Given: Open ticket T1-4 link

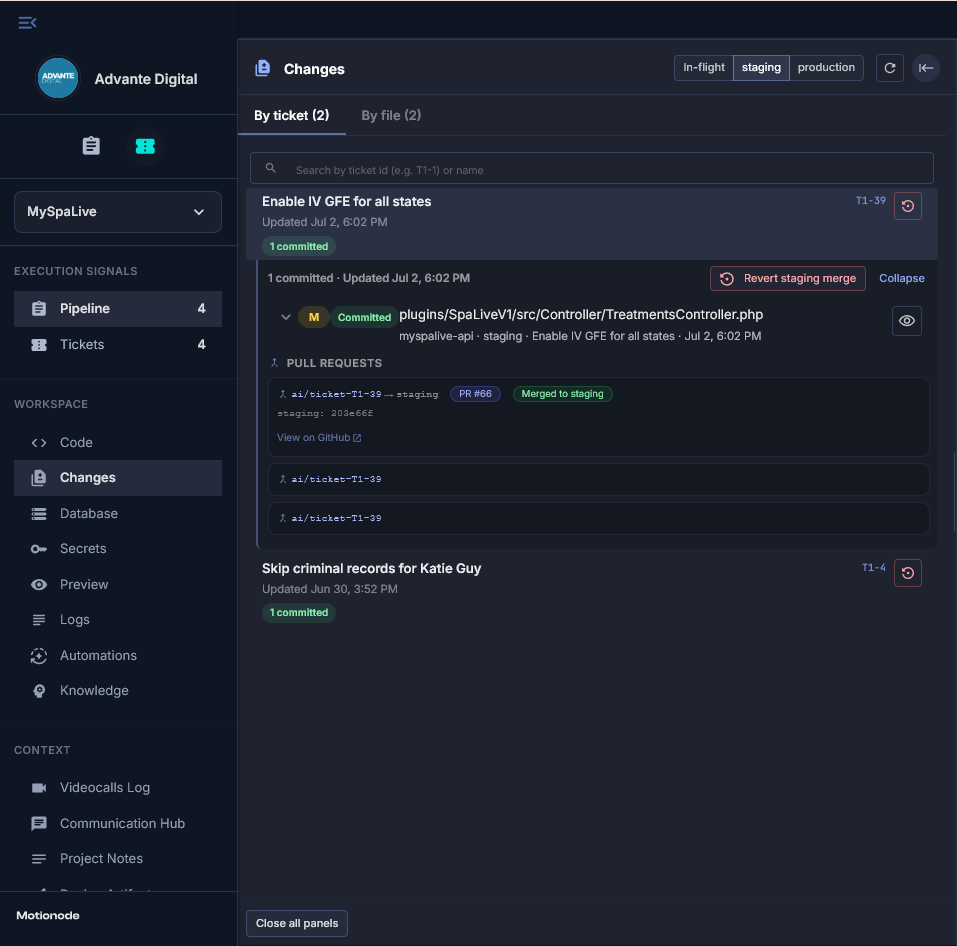Looking at the screenshot, I should click(x=873, y=568).
